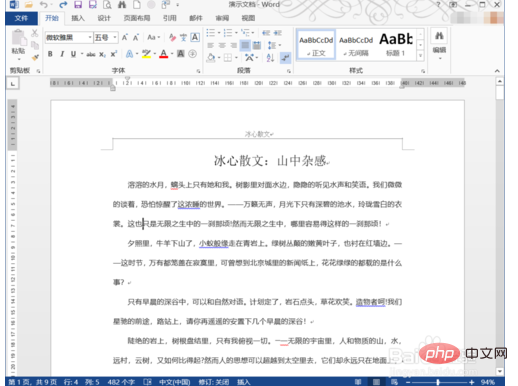This screenshot has width=518, height=386.
Task: Toggle right alignment button
Action: [234, 45]
